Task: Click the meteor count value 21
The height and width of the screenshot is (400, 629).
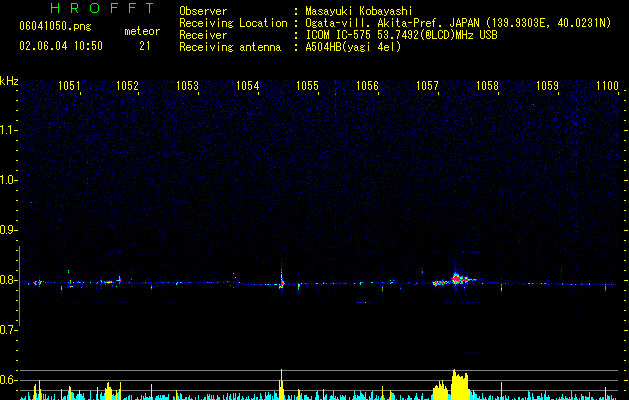Action: click(x=145, y=46)
